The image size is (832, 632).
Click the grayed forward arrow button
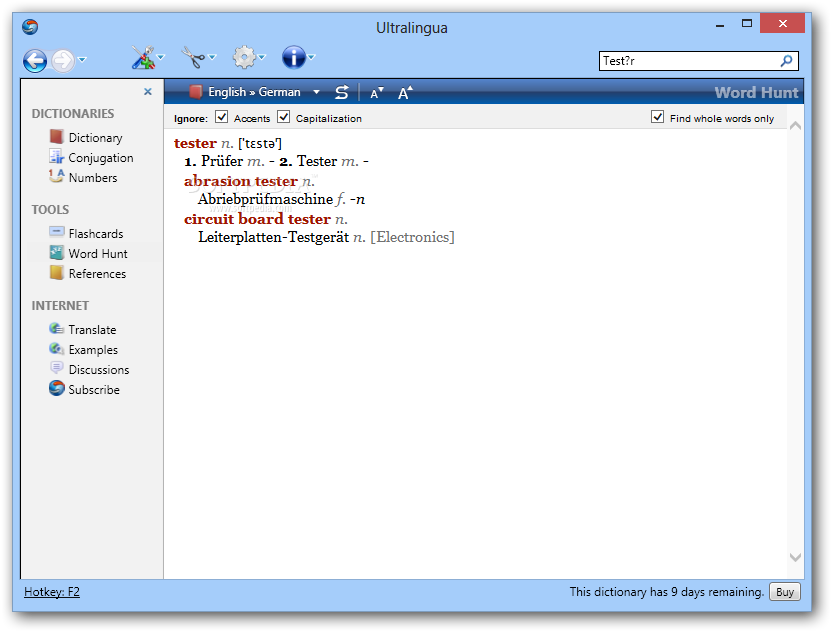point(63,60)
